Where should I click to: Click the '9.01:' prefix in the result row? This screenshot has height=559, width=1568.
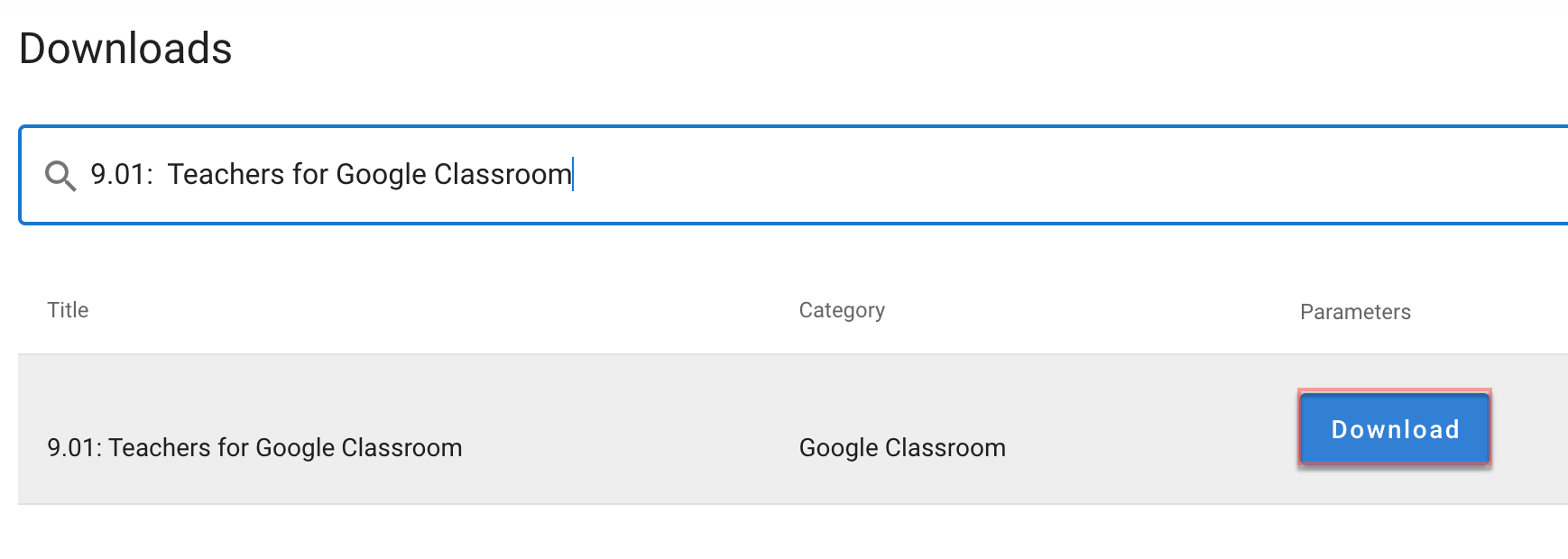point(74,447)
